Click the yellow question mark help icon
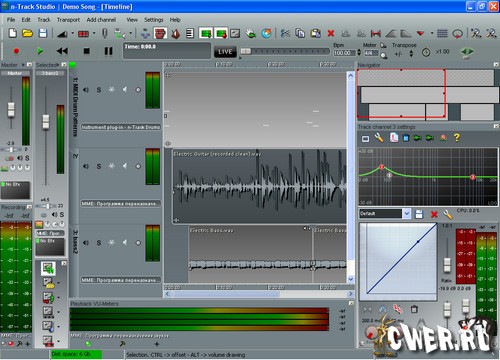The height and width of the screenshot is (360, 500). point(457,138)
